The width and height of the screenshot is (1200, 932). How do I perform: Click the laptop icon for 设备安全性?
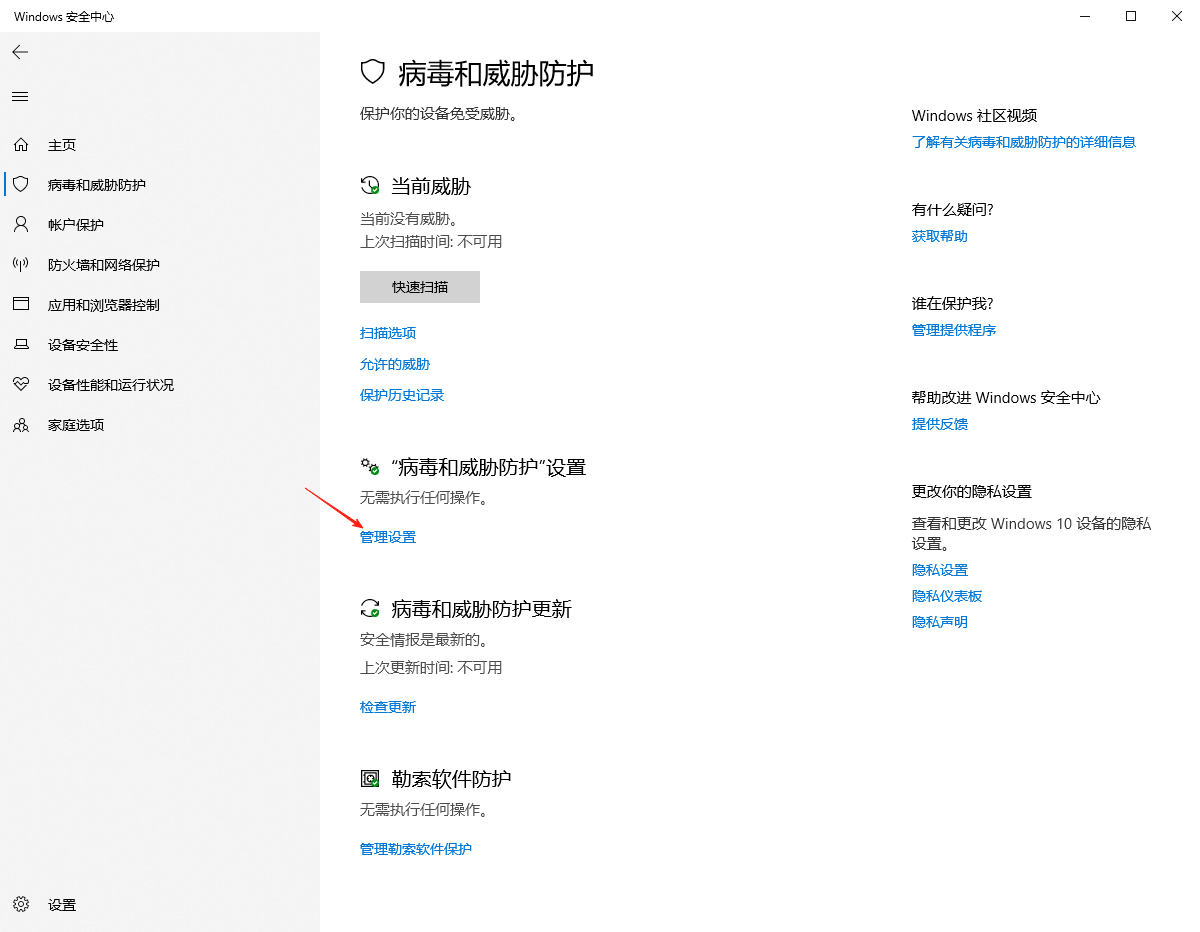click(21, 345)
